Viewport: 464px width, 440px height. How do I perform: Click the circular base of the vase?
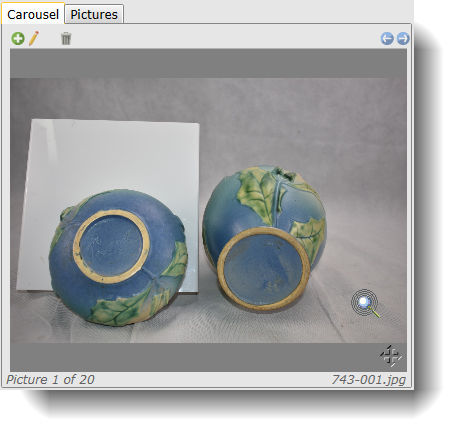[x=263, y=269]
